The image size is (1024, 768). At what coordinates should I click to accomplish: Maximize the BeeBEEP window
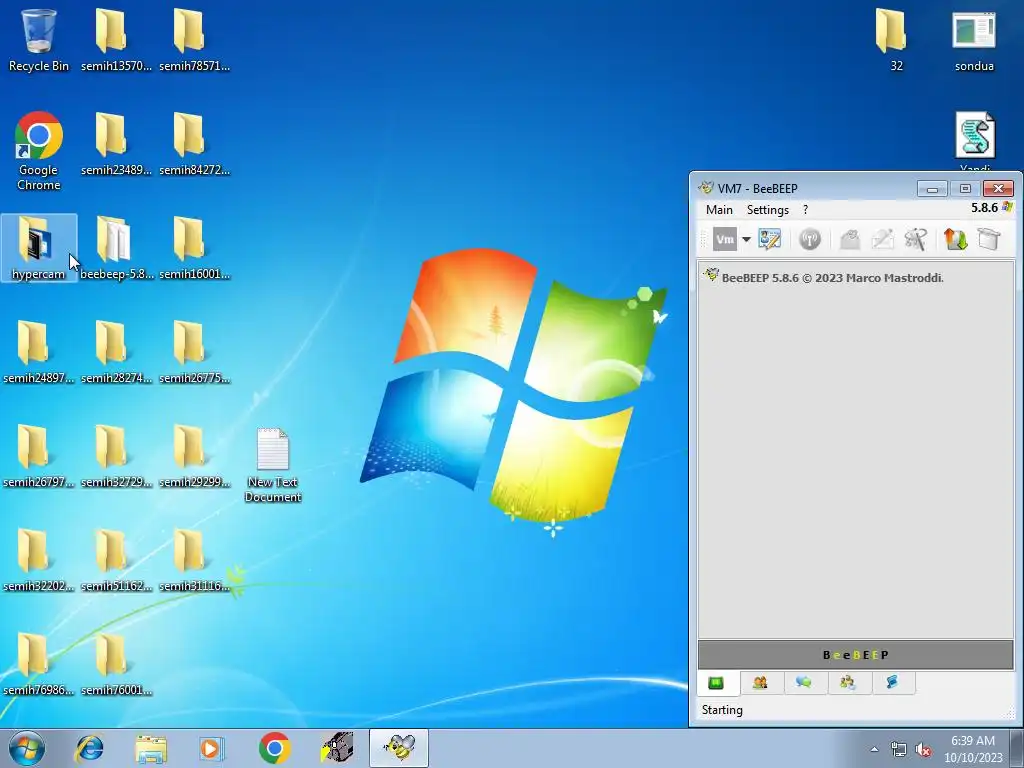tap(965, 189)
